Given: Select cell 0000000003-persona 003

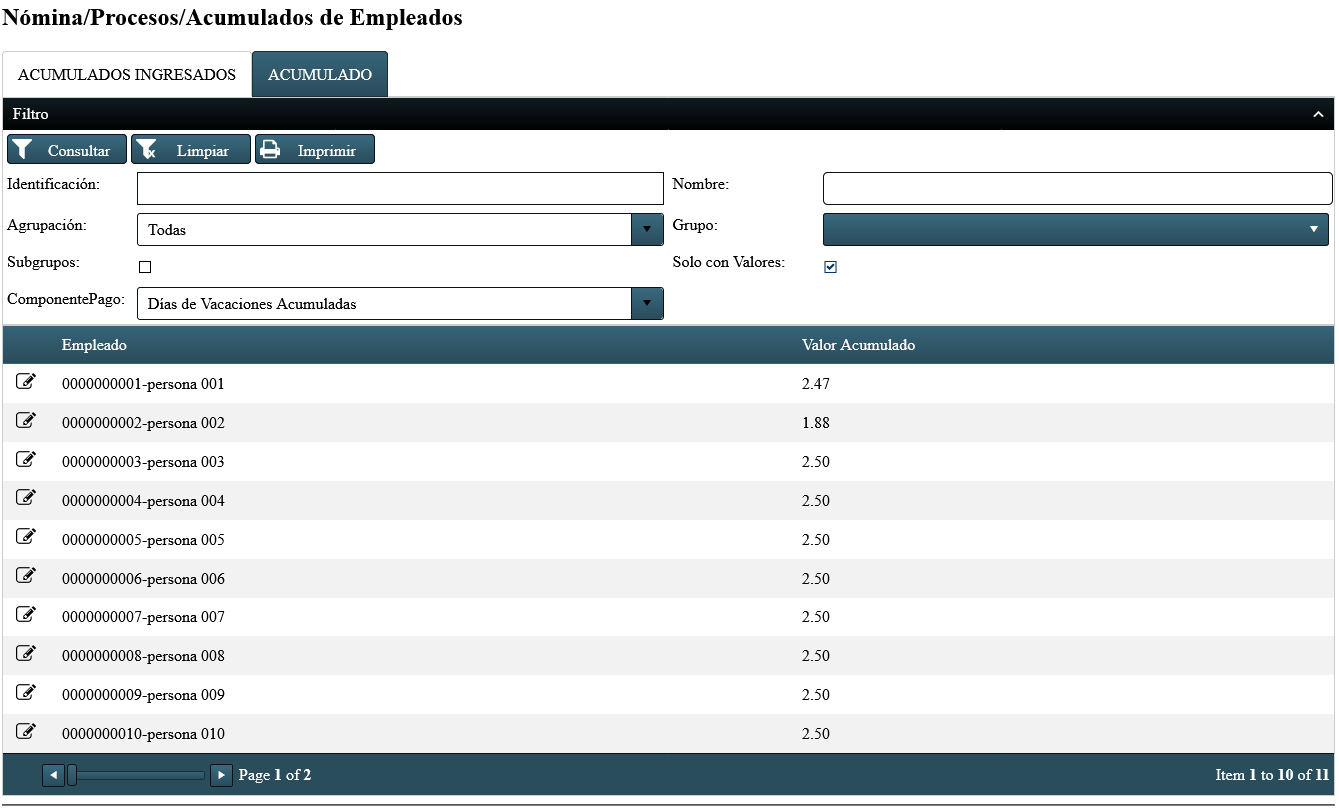Looking at the screenshot, I should (143, 462).
